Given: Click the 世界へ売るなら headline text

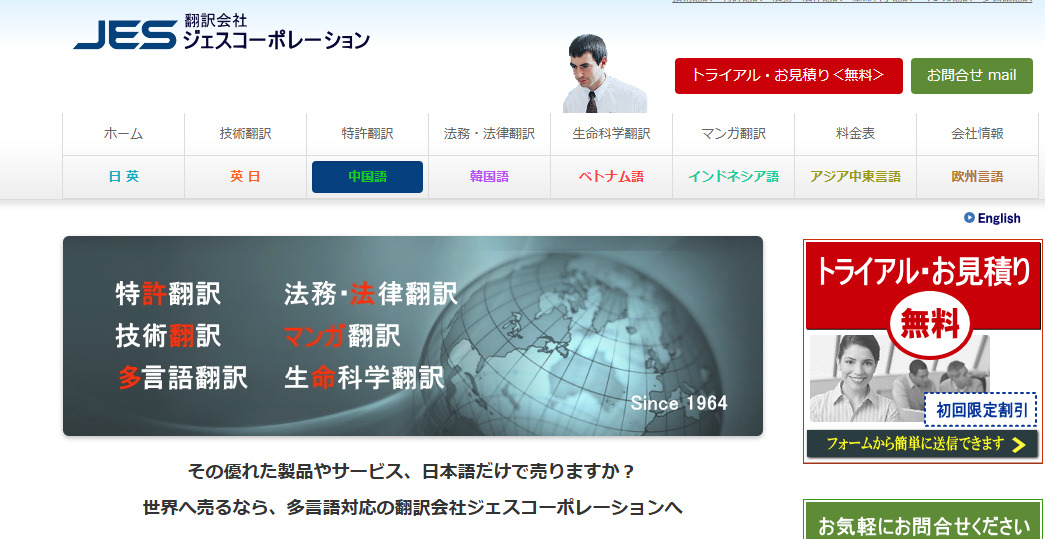Looking at the screenshot, I should tap(413, 508).
